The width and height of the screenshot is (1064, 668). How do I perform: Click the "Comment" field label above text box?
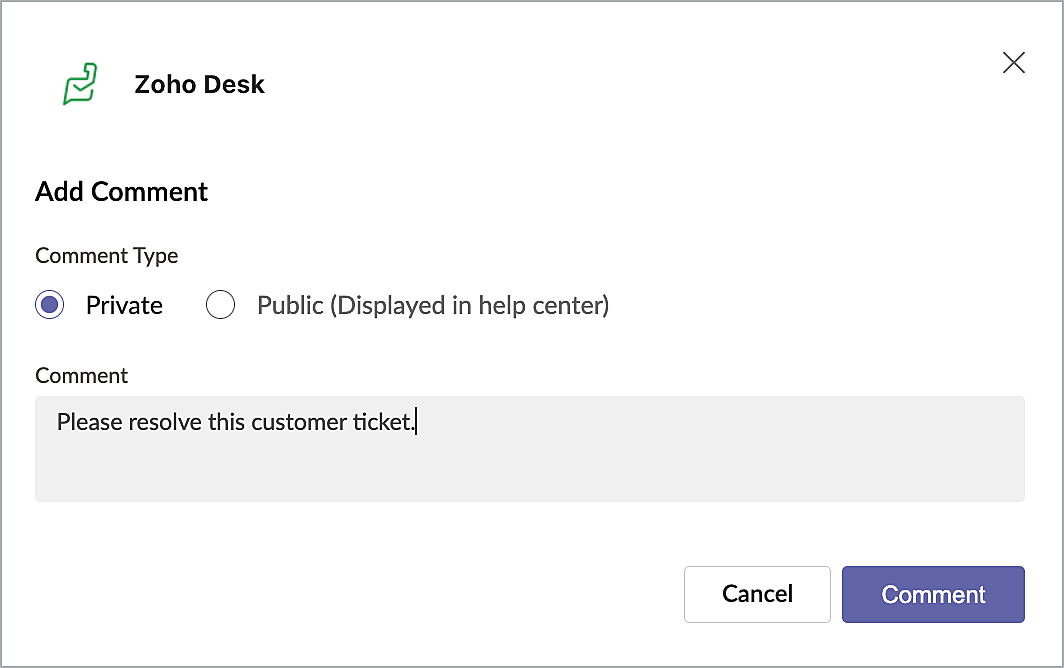pyautogui.click(x=81, y=375)
